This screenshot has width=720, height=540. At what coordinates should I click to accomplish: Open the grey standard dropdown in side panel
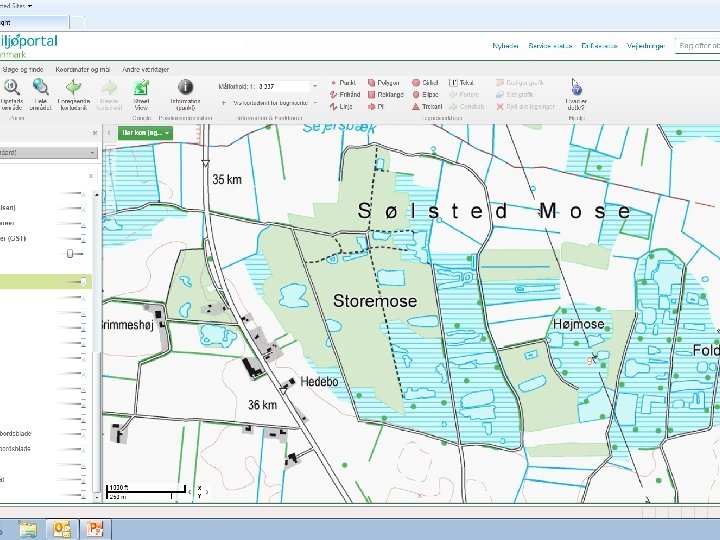(48, 152)
